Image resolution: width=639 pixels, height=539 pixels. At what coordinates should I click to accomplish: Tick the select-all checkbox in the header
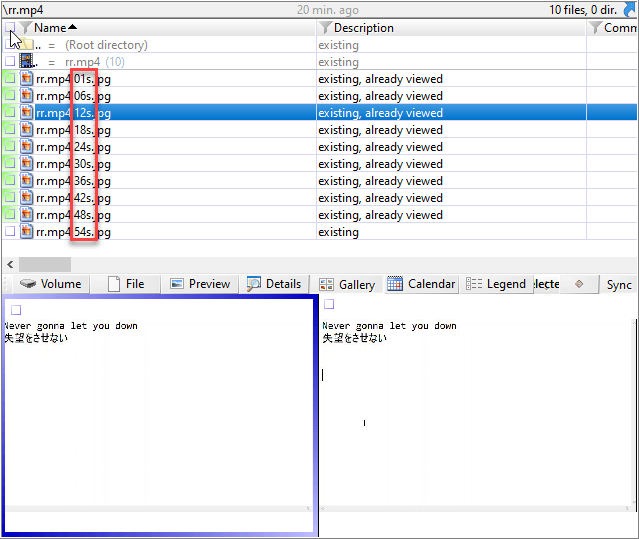click(9, 28)
